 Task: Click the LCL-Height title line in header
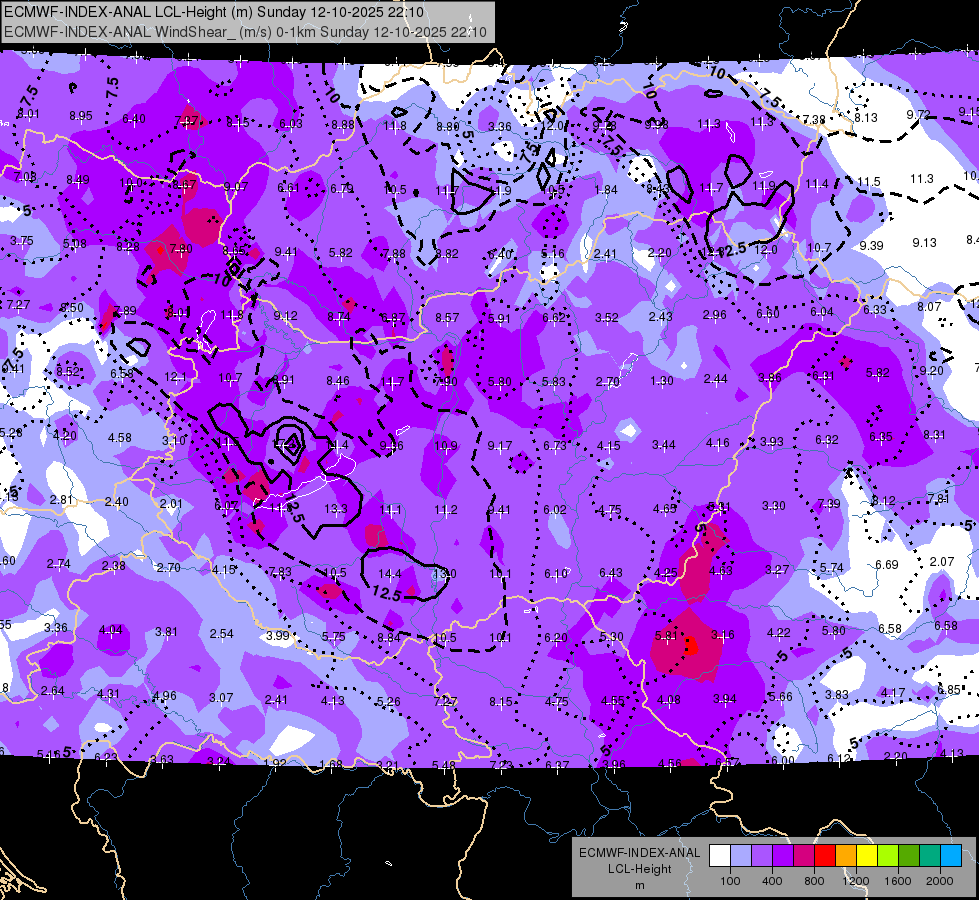pyautogui.click(x=214, y=12)
